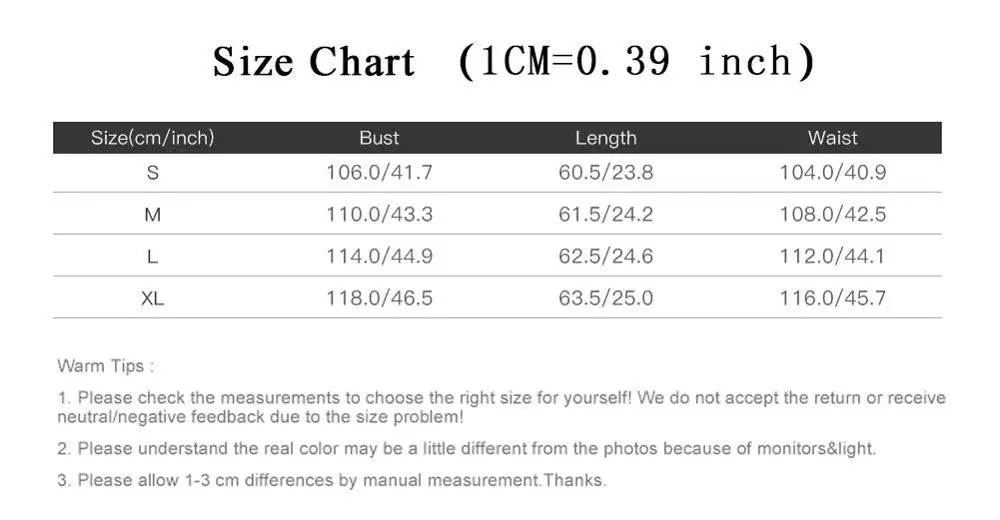This screenshot has width=1000, height=520.
Task: Select the XL size row label
Action: 152,298
